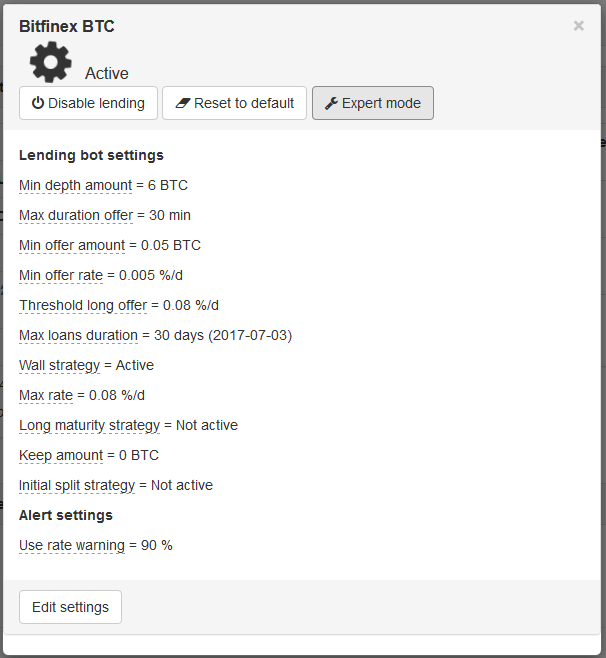
Task: Click the Long maturity strategy label
Action: [x=89, y=425]
